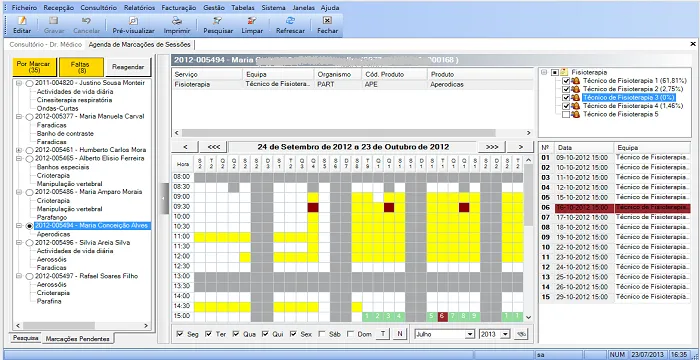
Task: Click the green slot numbered 5 at 15:00
Action: point(432,316)
